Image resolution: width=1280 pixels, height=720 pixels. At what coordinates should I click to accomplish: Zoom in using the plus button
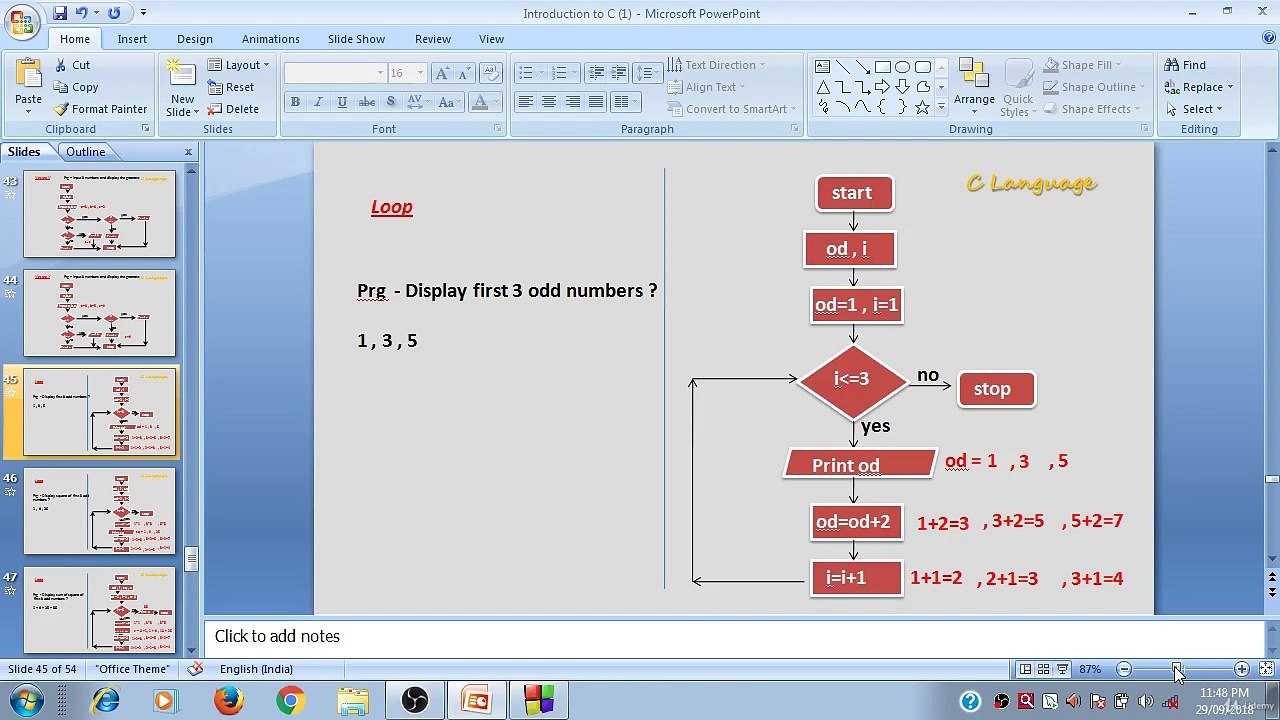pyautogui.click(x=1242, y=669)
